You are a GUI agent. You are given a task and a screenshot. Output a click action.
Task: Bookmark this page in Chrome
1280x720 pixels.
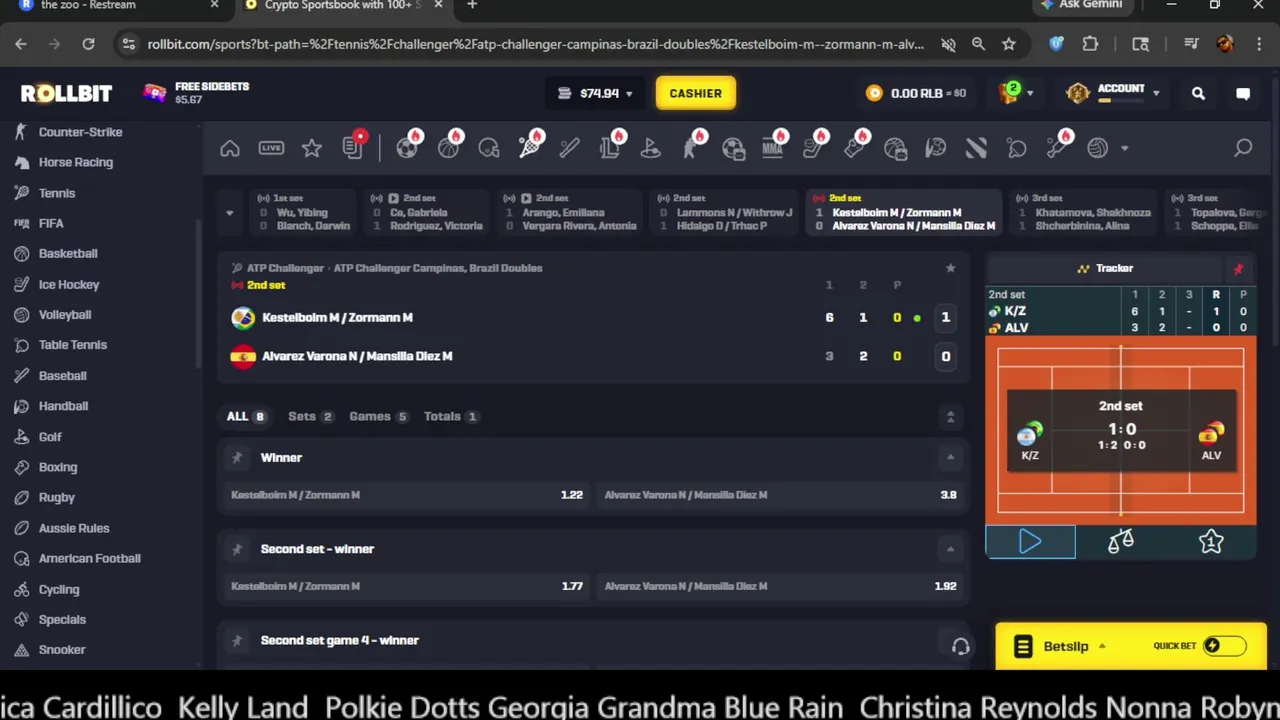coord(1009,44)
